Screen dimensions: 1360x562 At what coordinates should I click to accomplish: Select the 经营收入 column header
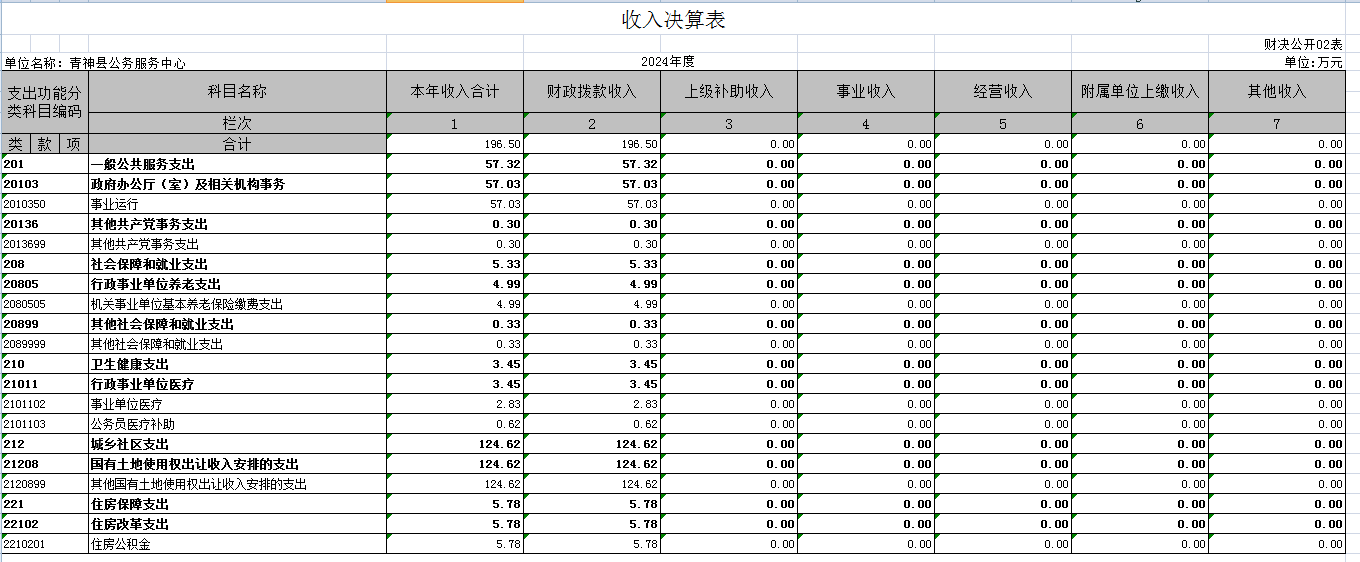point(1002,91)
